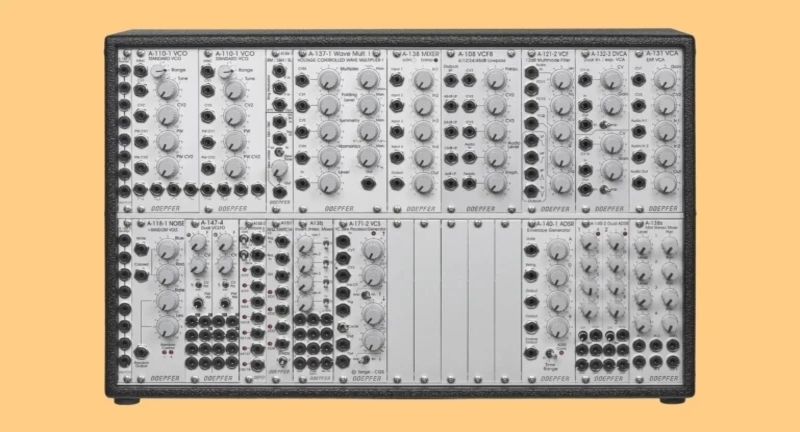Click the 'A-138 MIXER' module title
800x432 pixels.
(x=420, y=54)
